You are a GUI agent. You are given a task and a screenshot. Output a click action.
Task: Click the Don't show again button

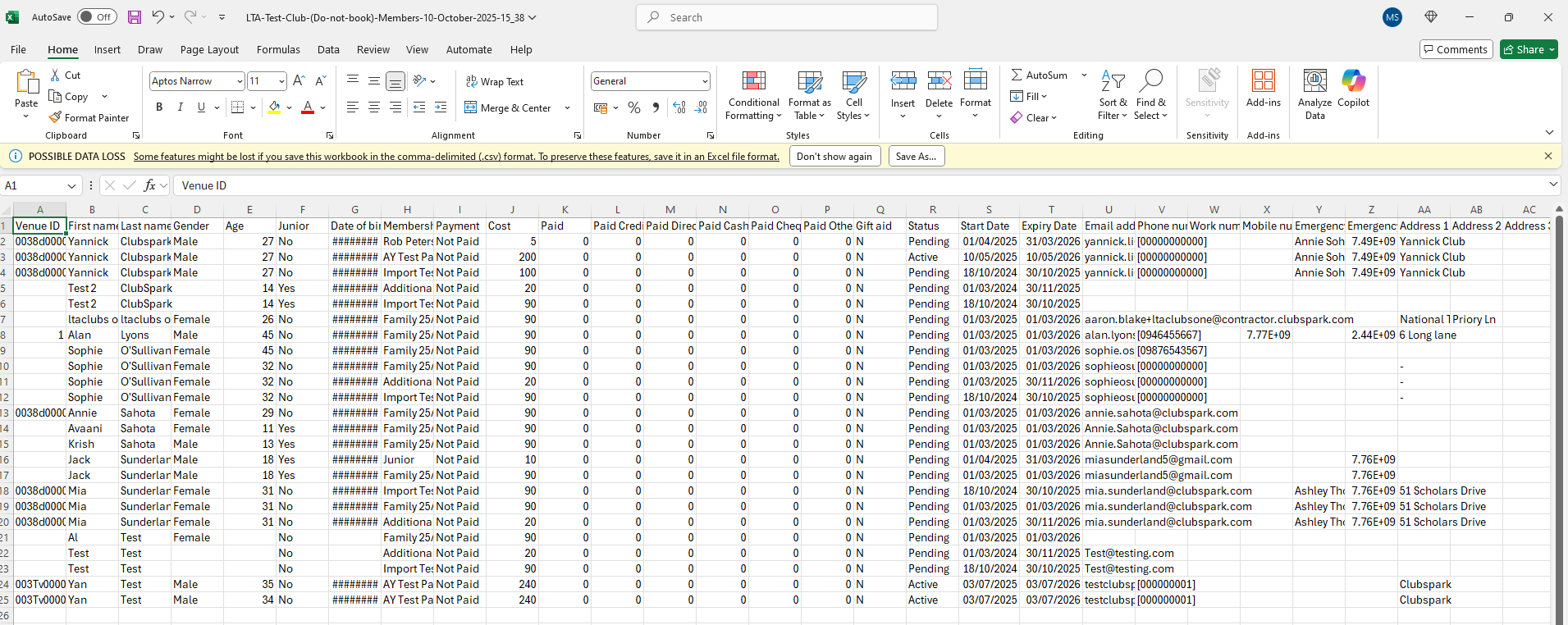(x=834, y=157)
